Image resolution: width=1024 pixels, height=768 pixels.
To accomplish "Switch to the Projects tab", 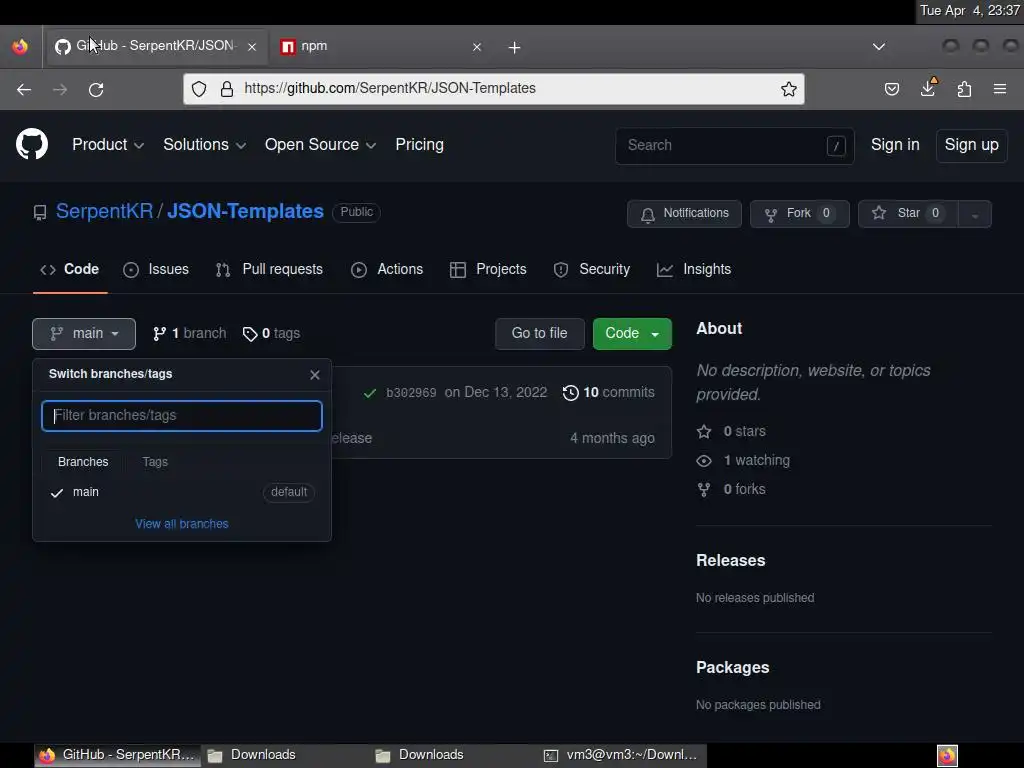I will click(488, 270).
